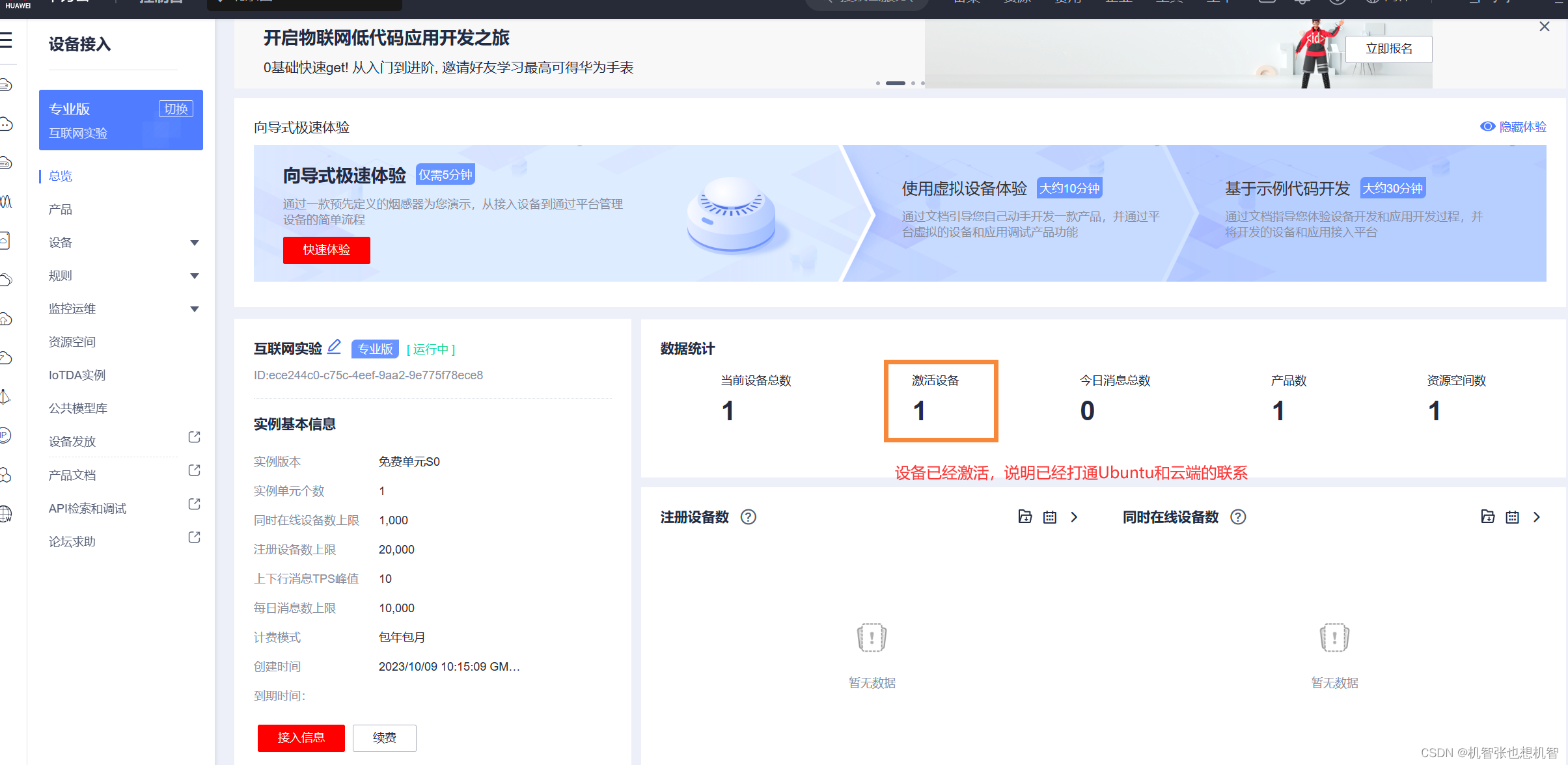Click the instance ID text
Viewport: 1568px width, 765px height.
click(x=368, y=375)
